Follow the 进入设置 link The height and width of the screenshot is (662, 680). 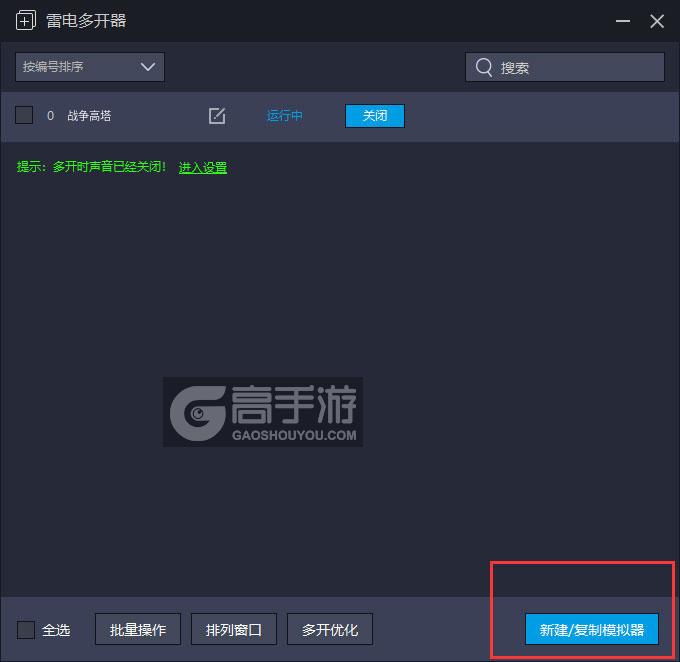203,167
